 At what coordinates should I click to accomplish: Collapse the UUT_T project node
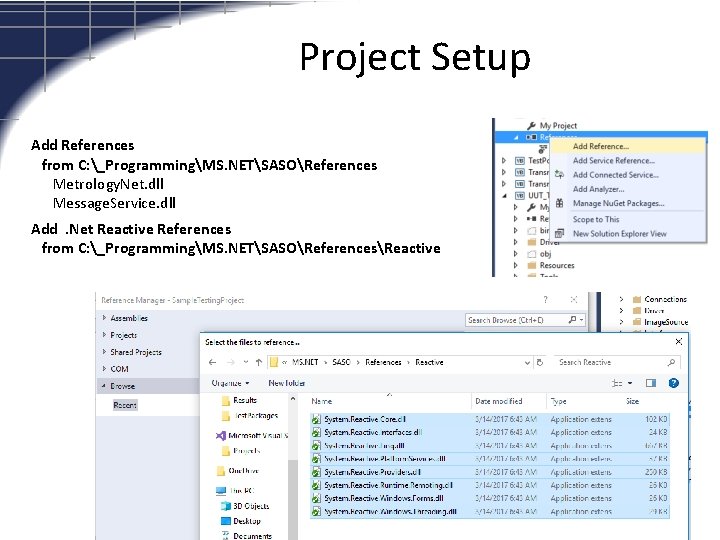pyautogui.click(x=504, y=196)
